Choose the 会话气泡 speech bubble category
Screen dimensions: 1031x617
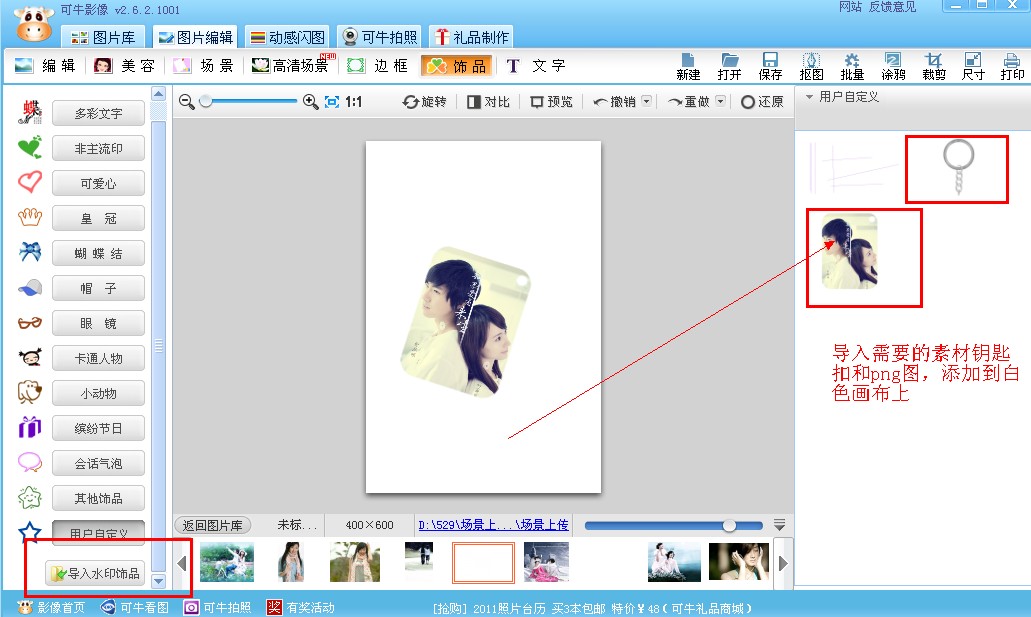(99, 463)
